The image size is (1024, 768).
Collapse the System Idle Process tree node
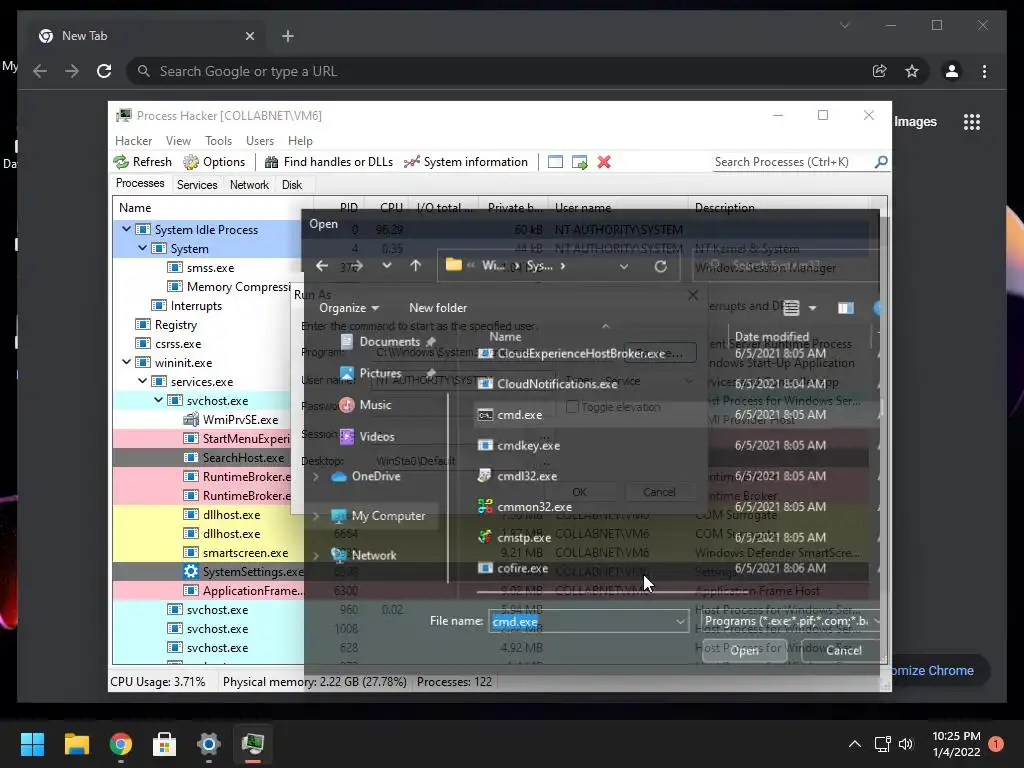[126, 229]
